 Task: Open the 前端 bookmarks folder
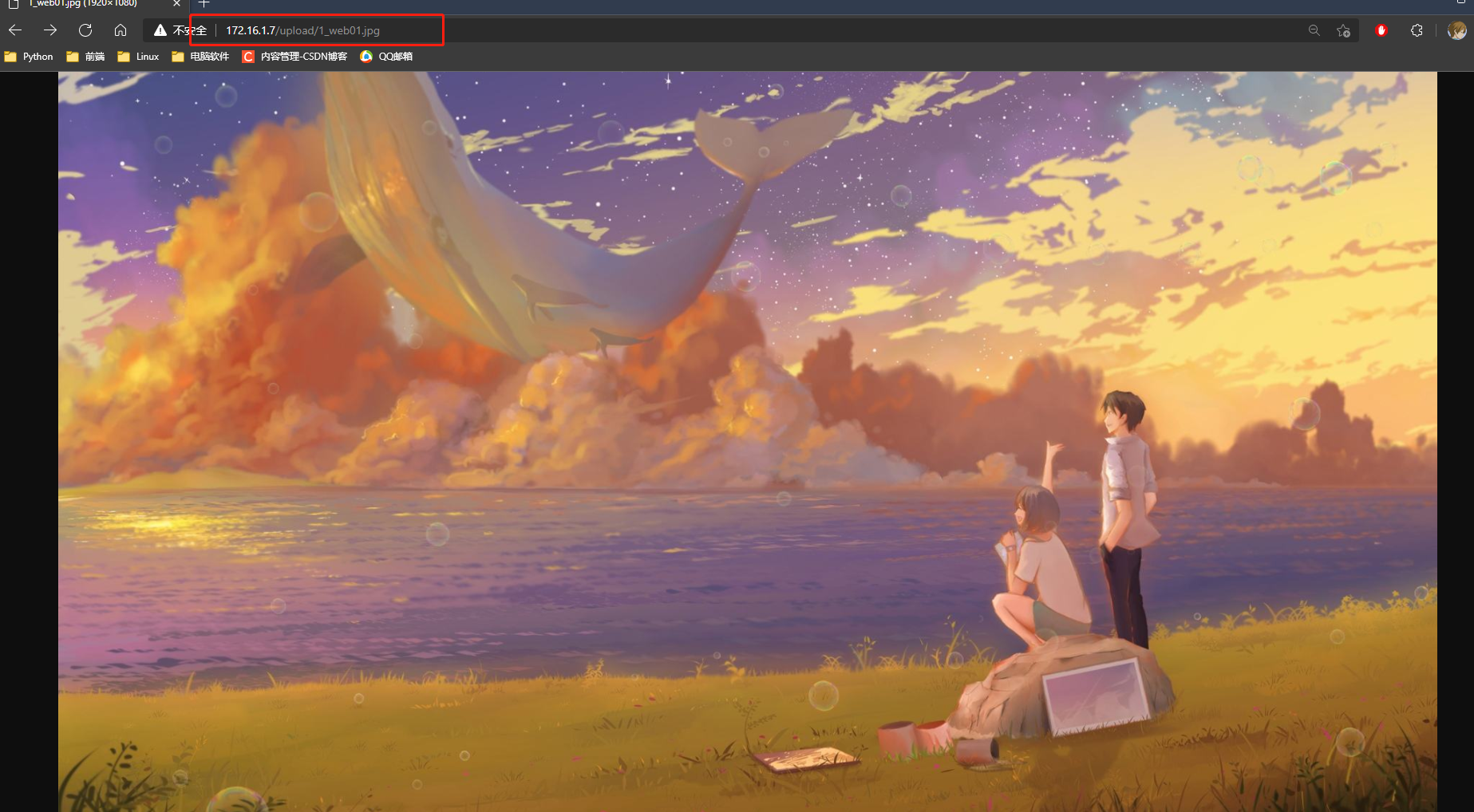click(x=85, y=57)
